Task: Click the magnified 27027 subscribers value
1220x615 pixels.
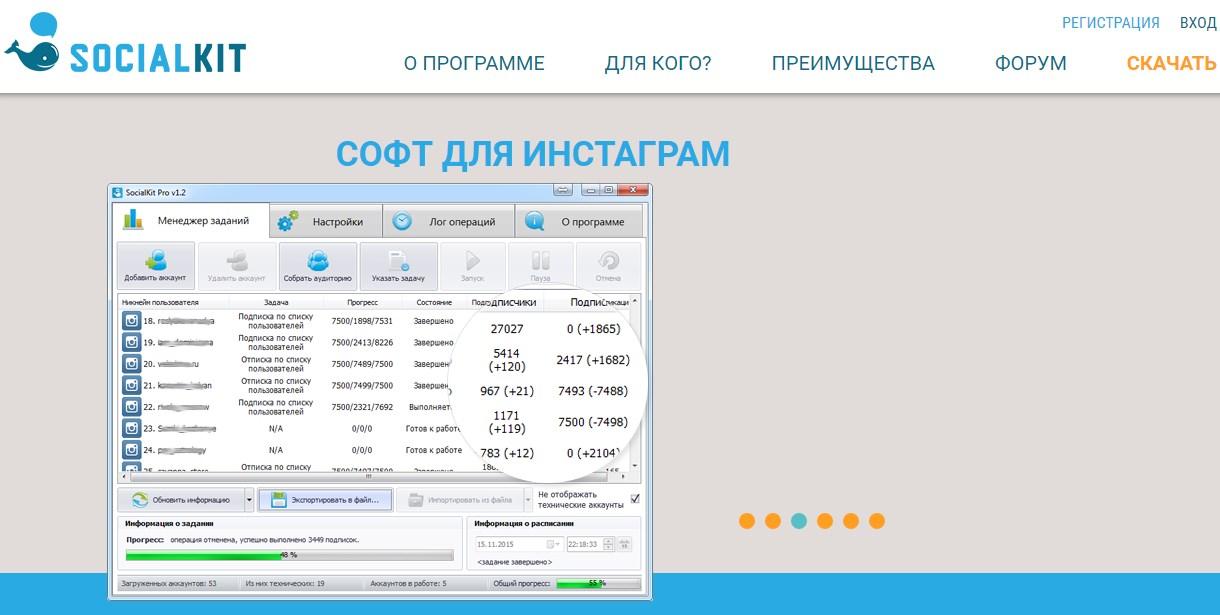Action: tap(507, 329)
